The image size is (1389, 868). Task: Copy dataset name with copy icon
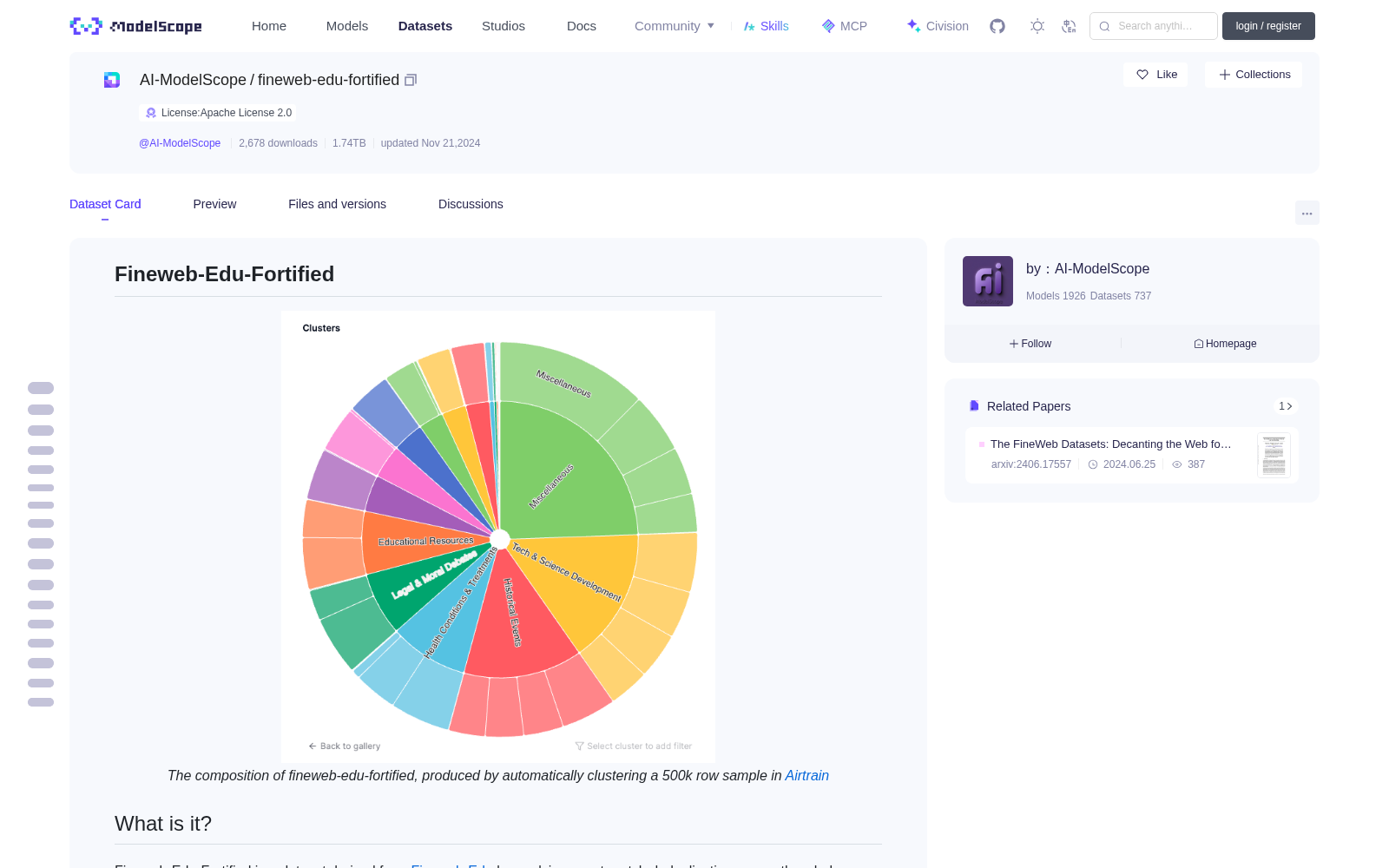pyautogui.click(x=411, y=80)
